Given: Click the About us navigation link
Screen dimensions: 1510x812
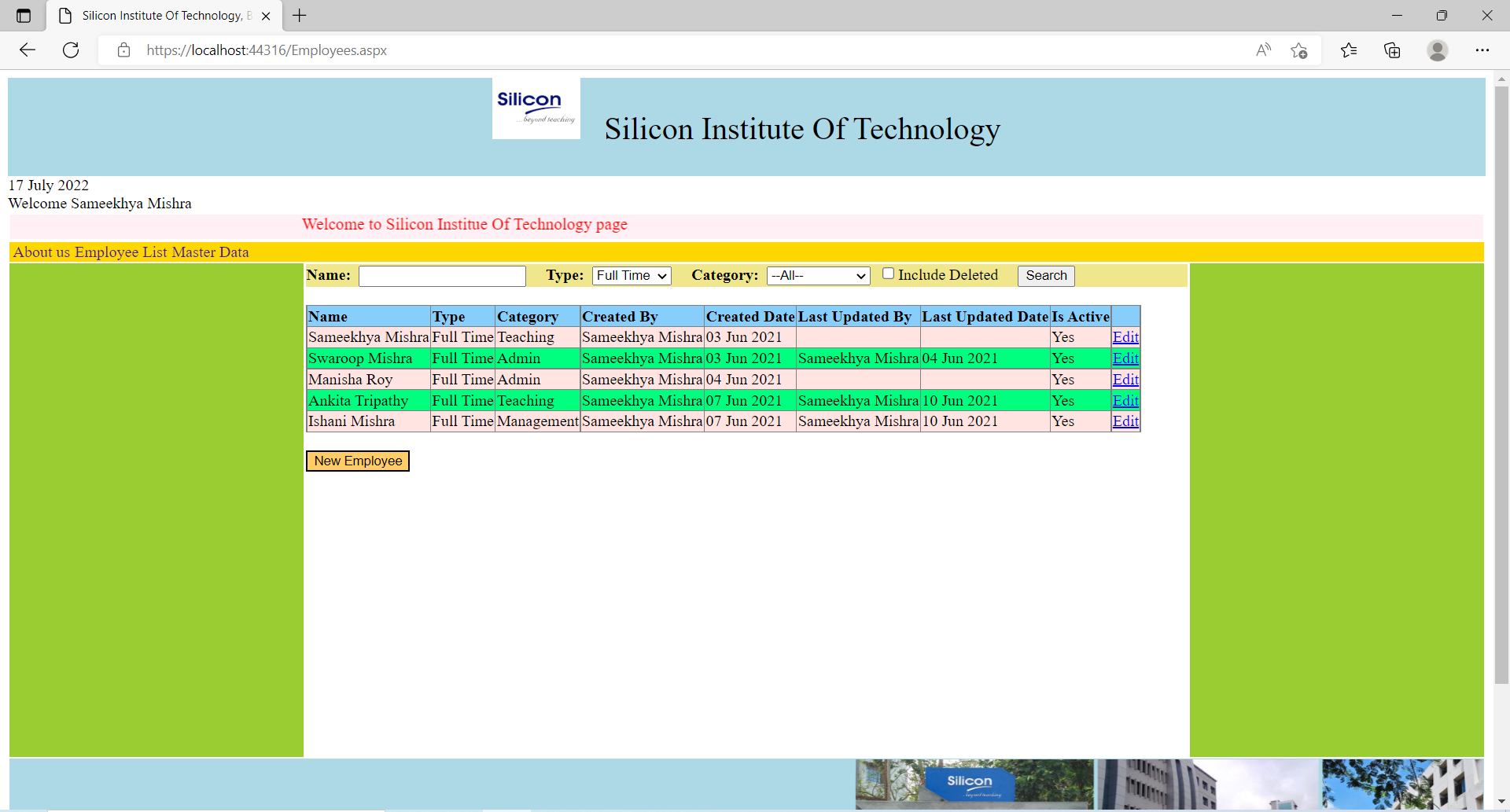Looking at the screenshot, I should click(x=39, y=252).
